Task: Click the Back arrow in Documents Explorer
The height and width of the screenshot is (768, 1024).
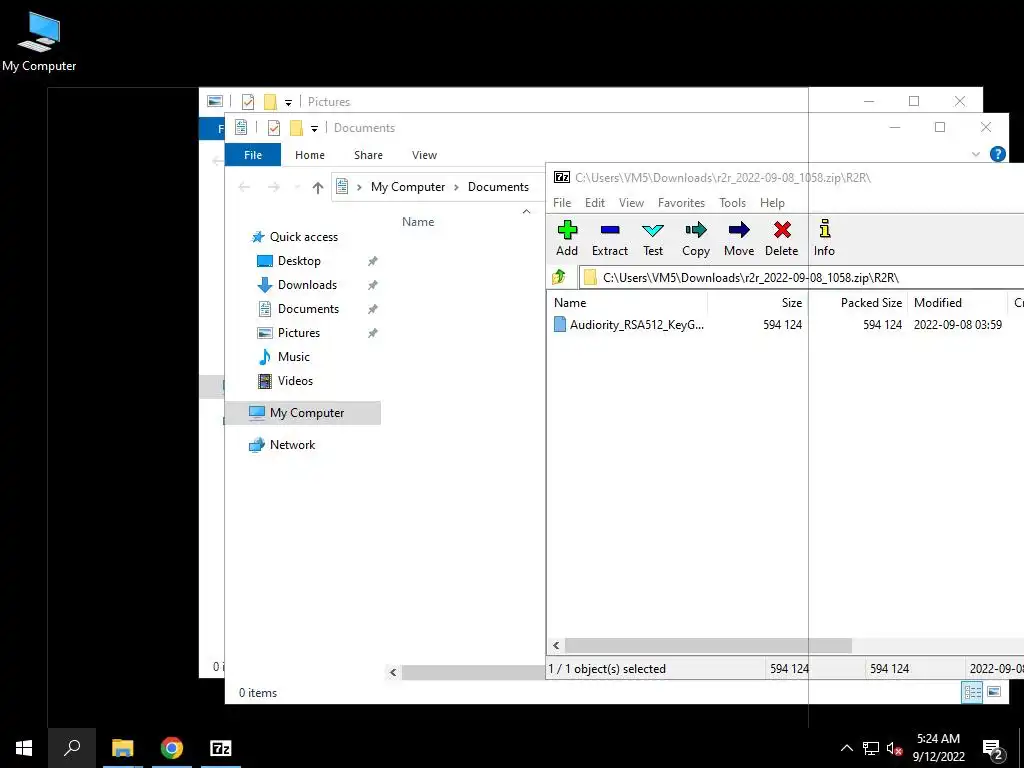Action: (244, 187)
